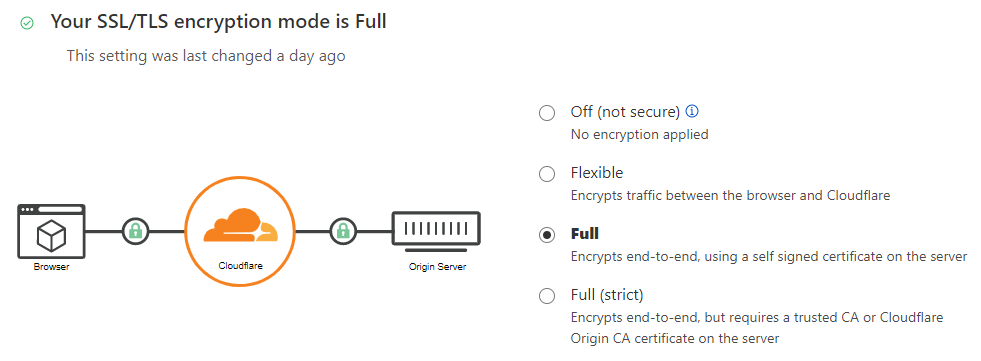This screenshot has height=361, width=981.
Task: Click the Browser window icon in the diagram
Action: click(x=51, y=231)
